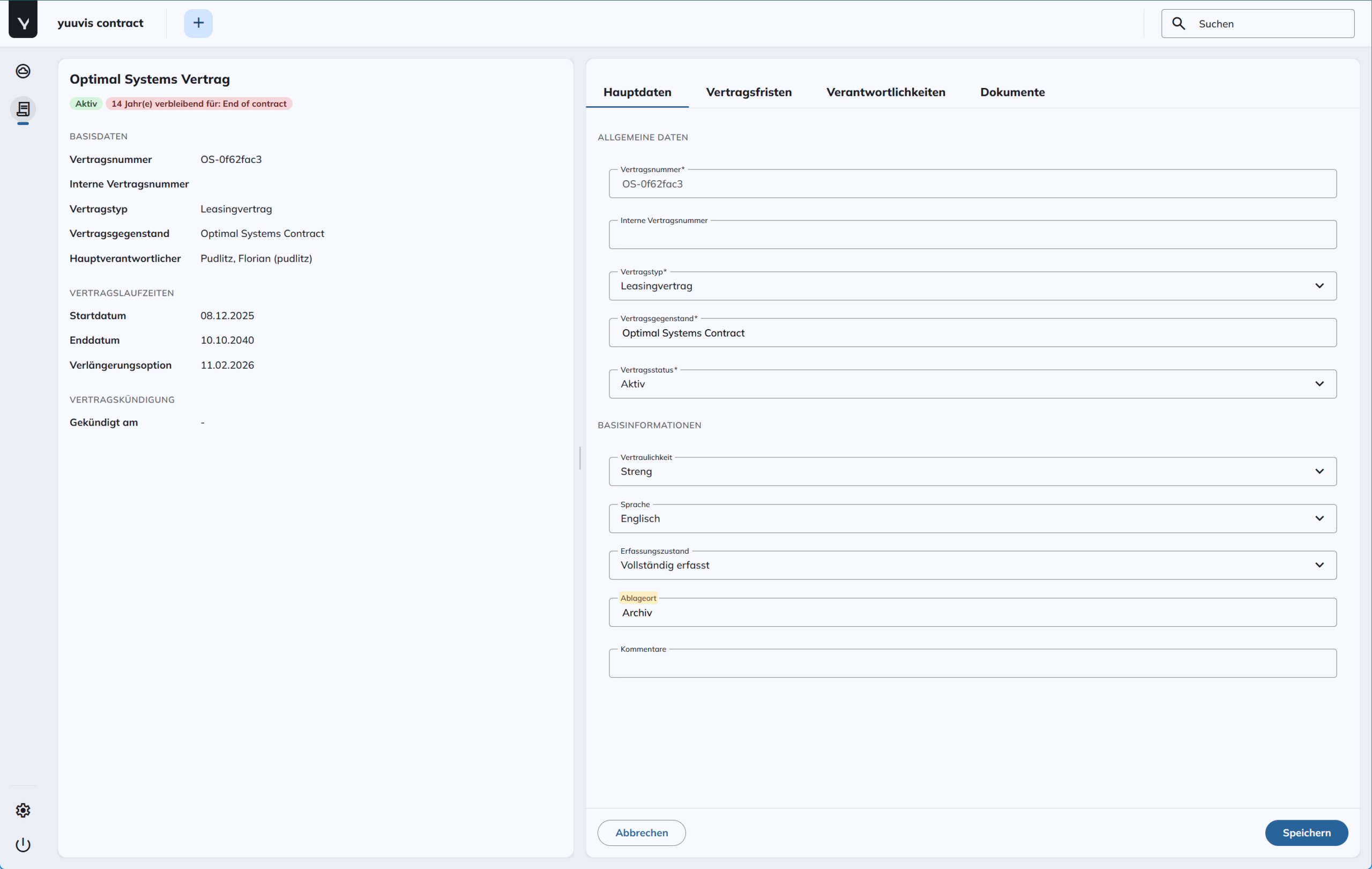Viewport: 1372px width, 869px height.
Task: Click the Abbrechen button
Action: tap(641, 833)
